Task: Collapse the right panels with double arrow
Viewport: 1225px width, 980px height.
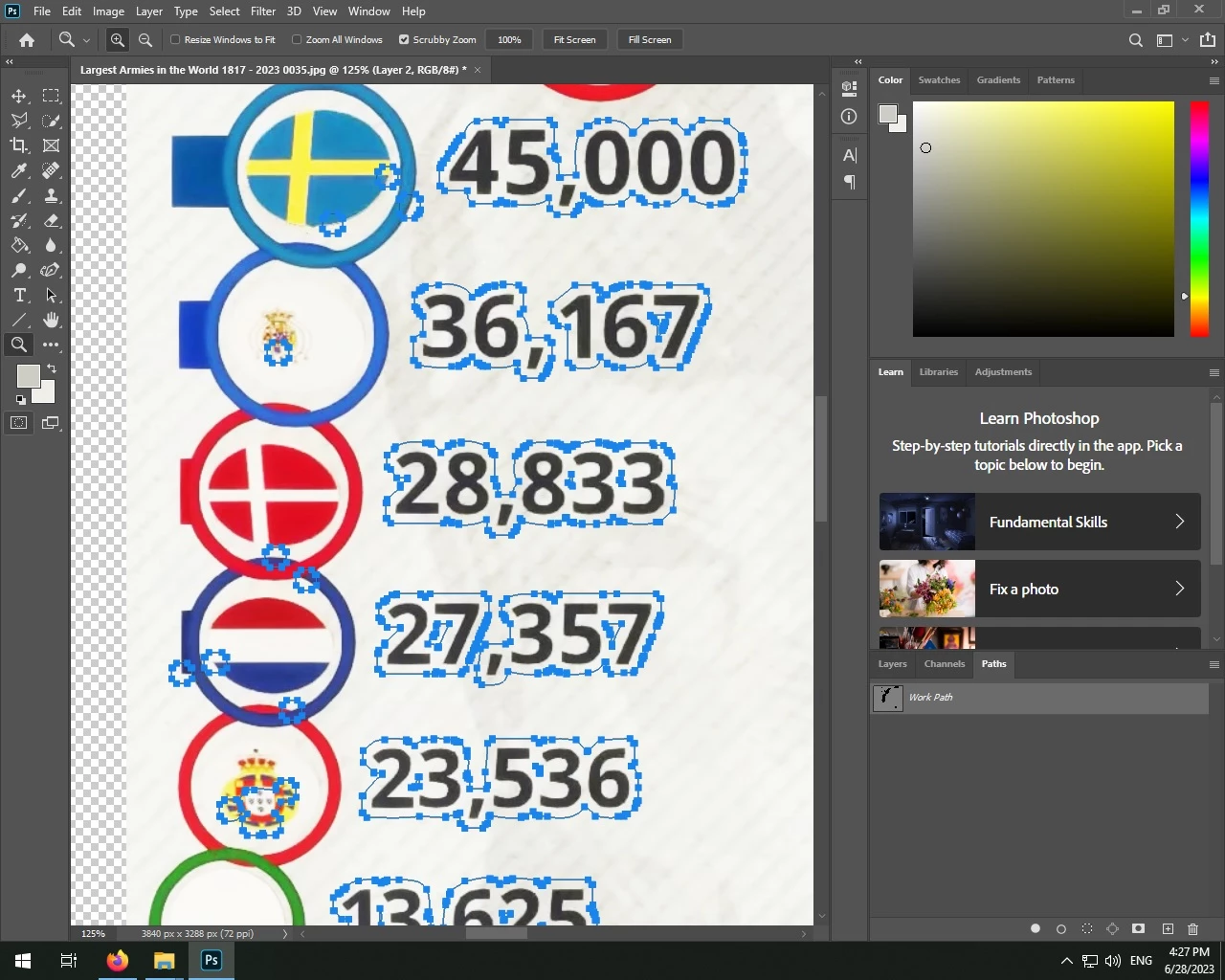Action: tap(1214, 61)
